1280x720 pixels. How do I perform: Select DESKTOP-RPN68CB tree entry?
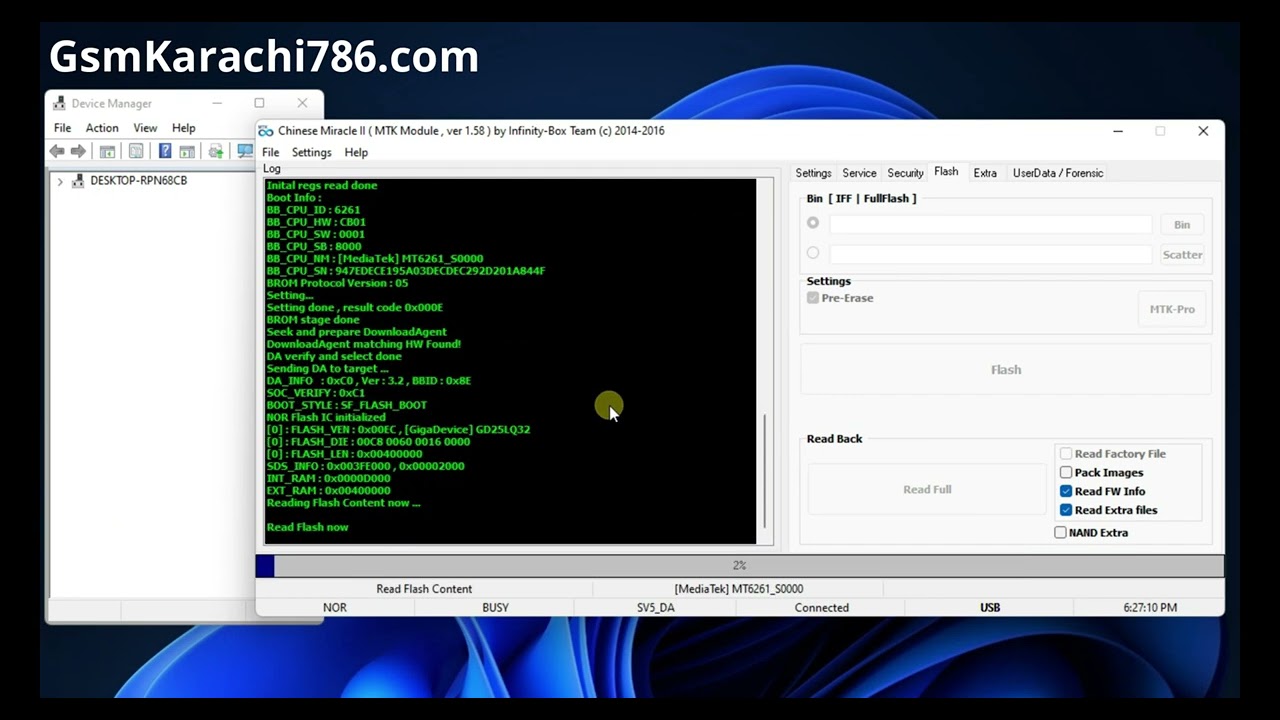pos(138,181)
